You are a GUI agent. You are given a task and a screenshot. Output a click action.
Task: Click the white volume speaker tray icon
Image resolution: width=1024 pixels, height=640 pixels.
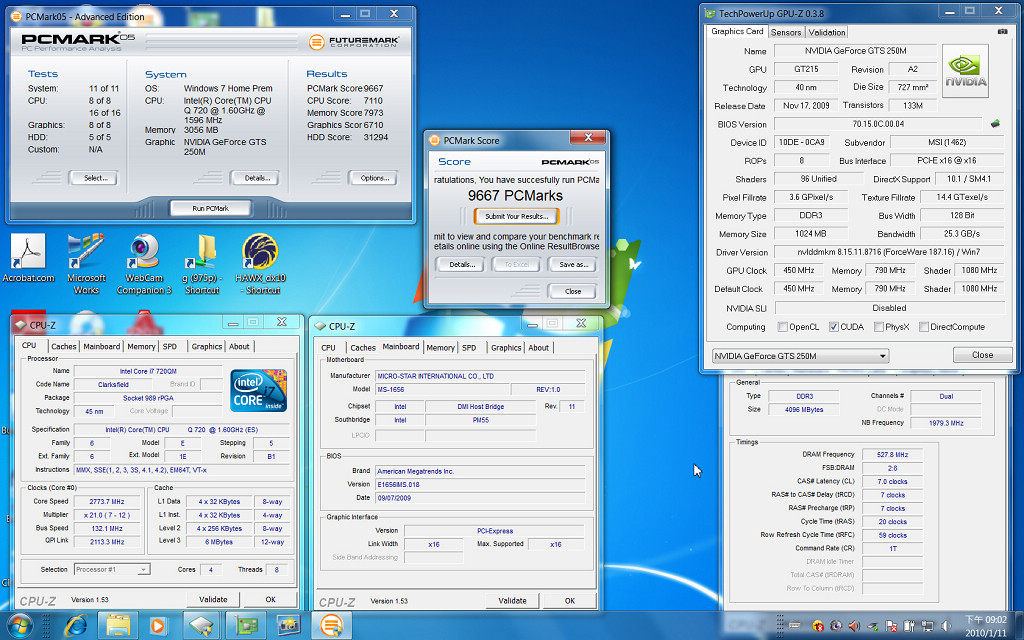point(946,626)
